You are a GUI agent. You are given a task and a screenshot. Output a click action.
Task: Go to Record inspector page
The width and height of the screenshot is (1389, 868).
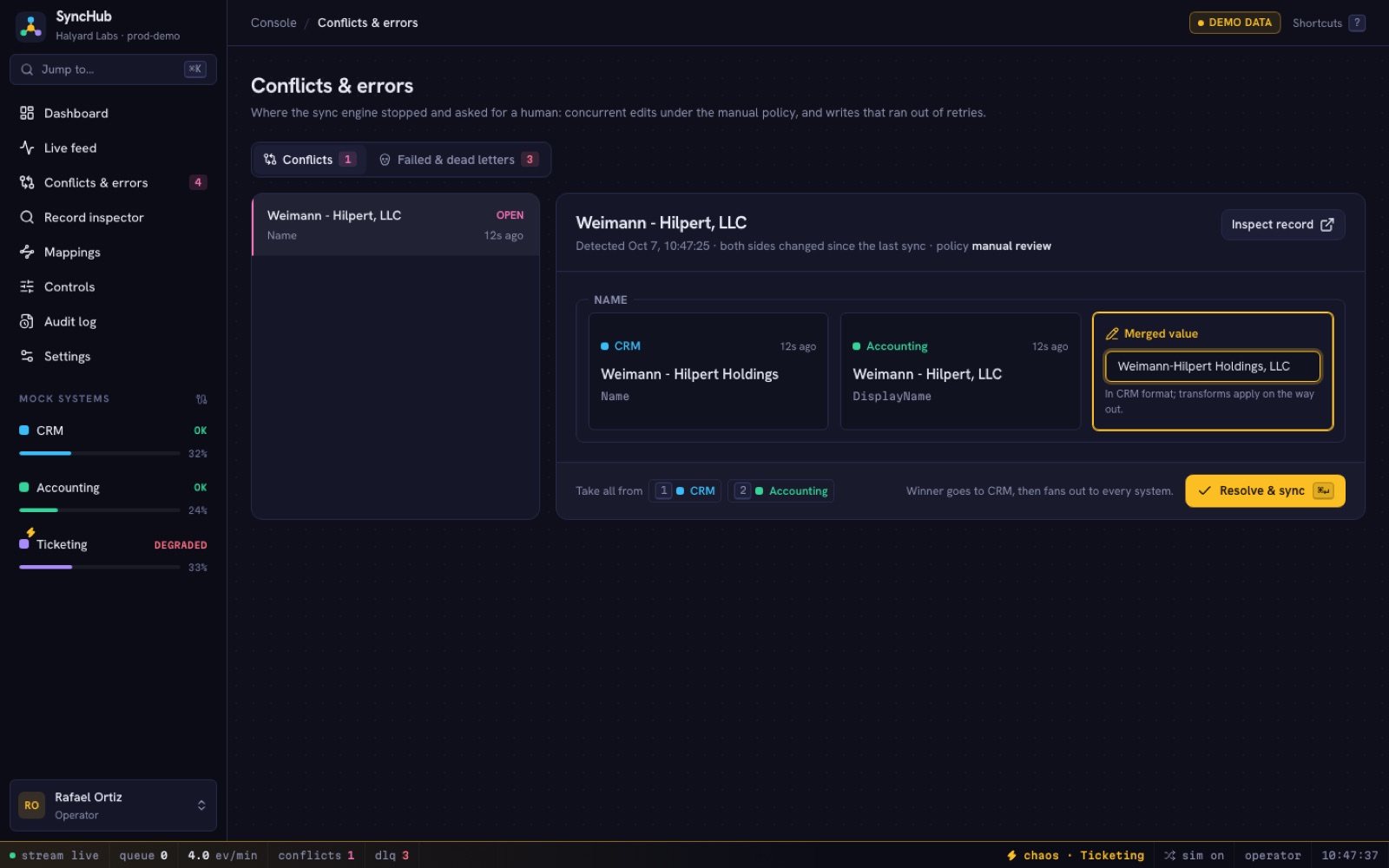click(113, 217)
